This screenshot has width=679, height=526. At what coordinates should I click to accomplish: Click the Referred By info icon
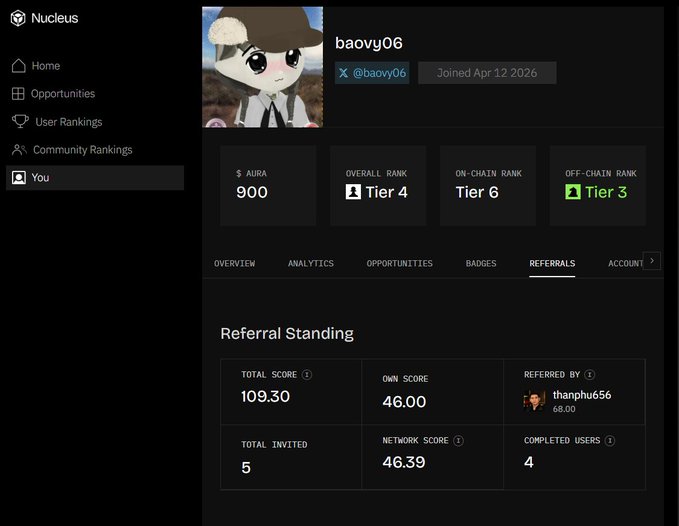589,374
